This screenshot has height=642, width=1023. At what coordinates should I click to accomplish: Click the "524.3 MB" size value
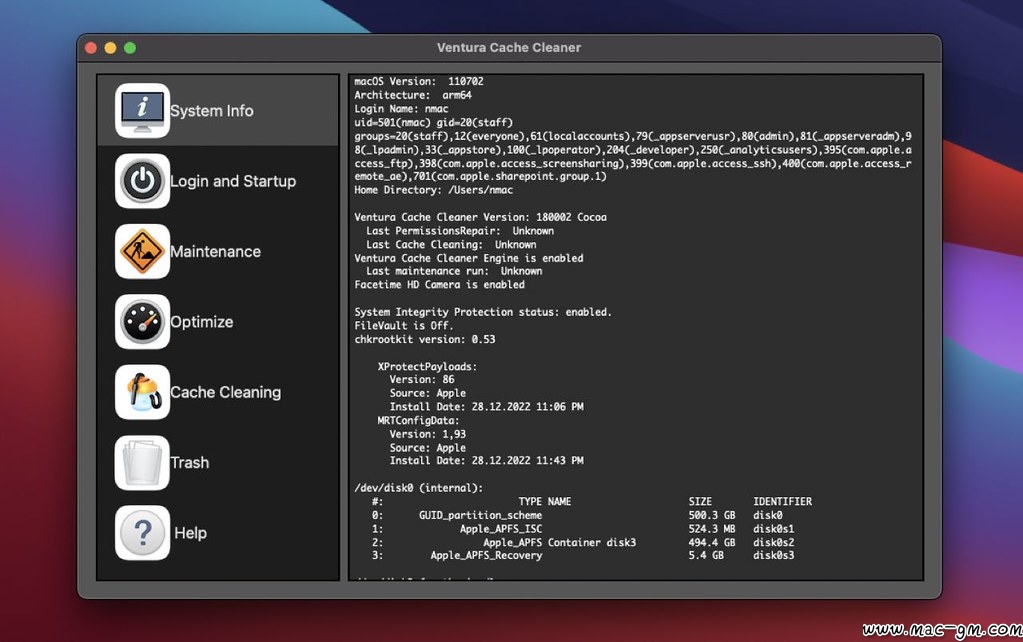click(712, 529)
